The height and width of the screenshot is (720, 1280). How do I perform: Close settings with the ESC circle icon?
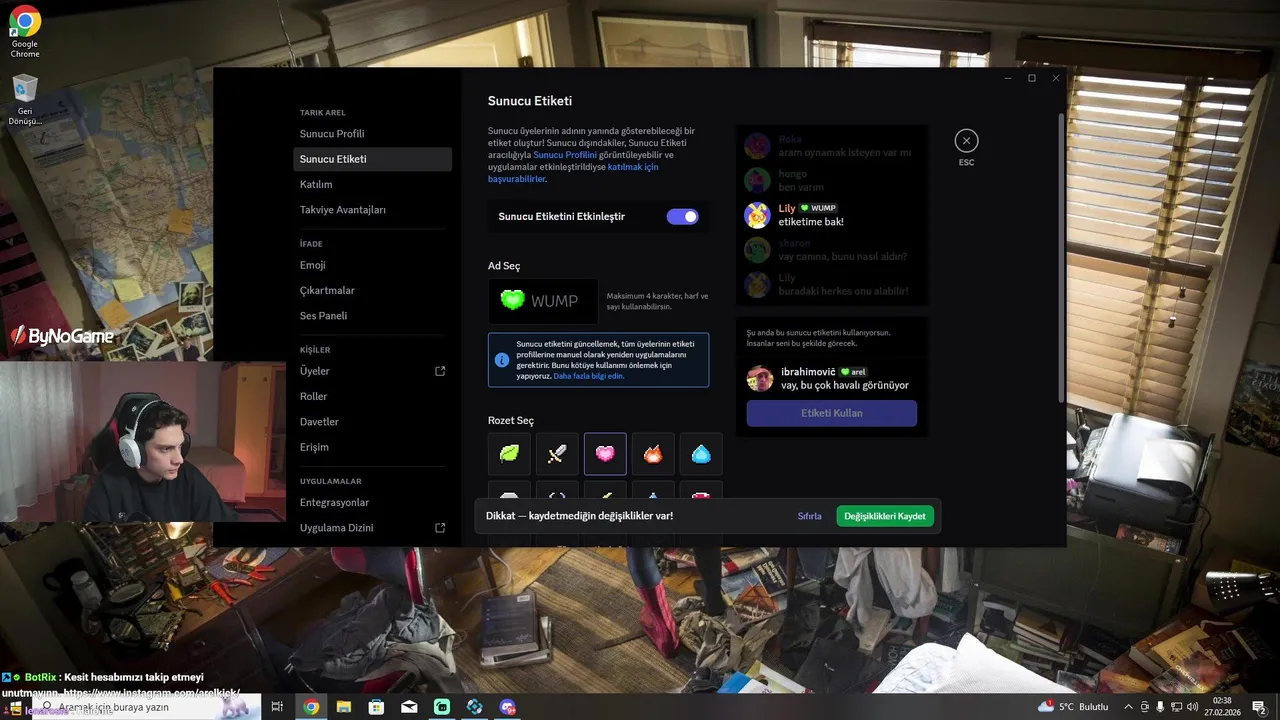click(966, 141)
